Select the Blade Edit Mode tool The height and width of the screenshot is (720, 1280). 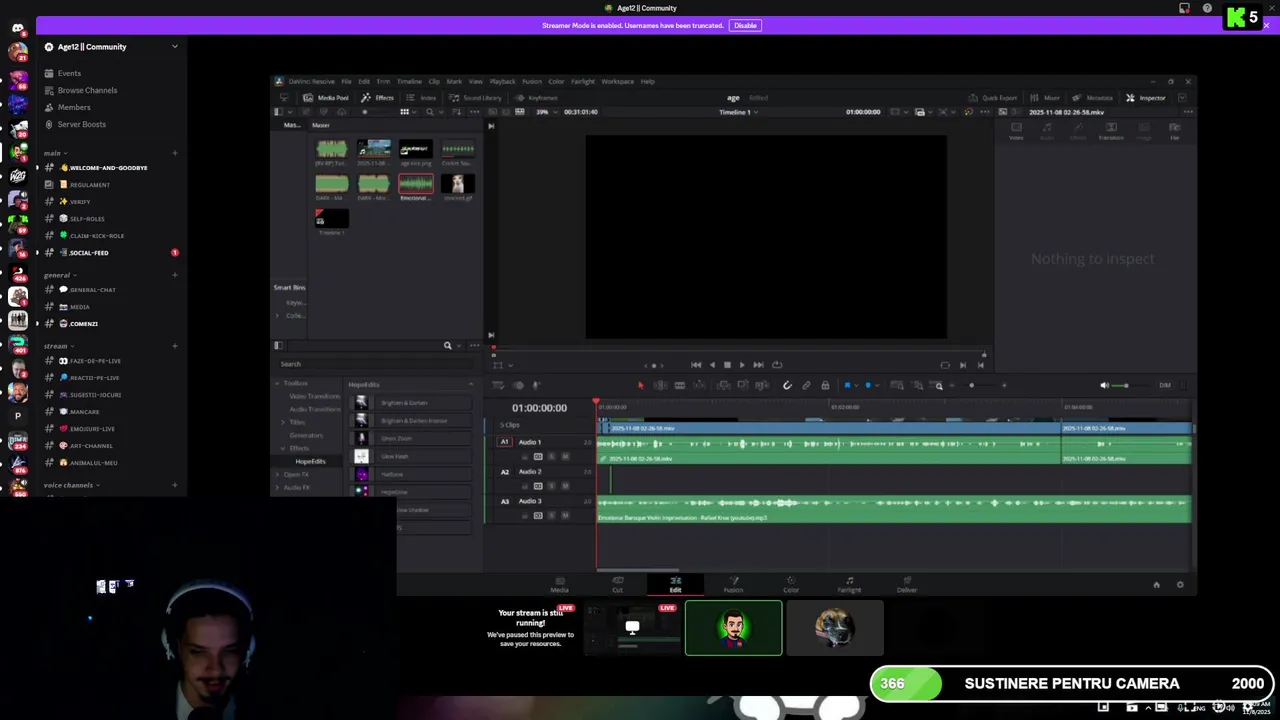tap(680, 385)
